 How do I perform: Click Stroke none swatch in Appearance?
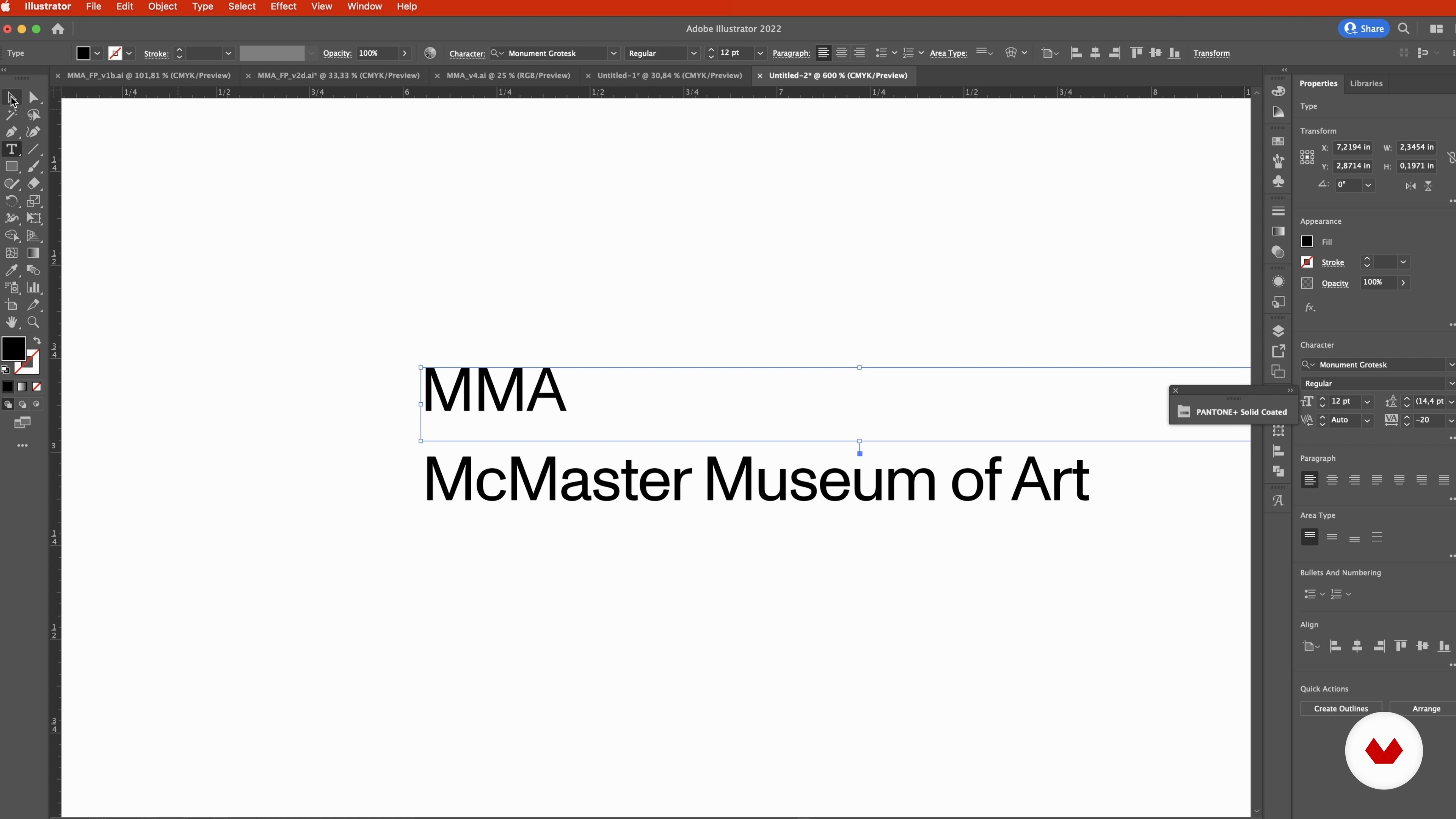pyautogui.click(x=1307, y=262)
